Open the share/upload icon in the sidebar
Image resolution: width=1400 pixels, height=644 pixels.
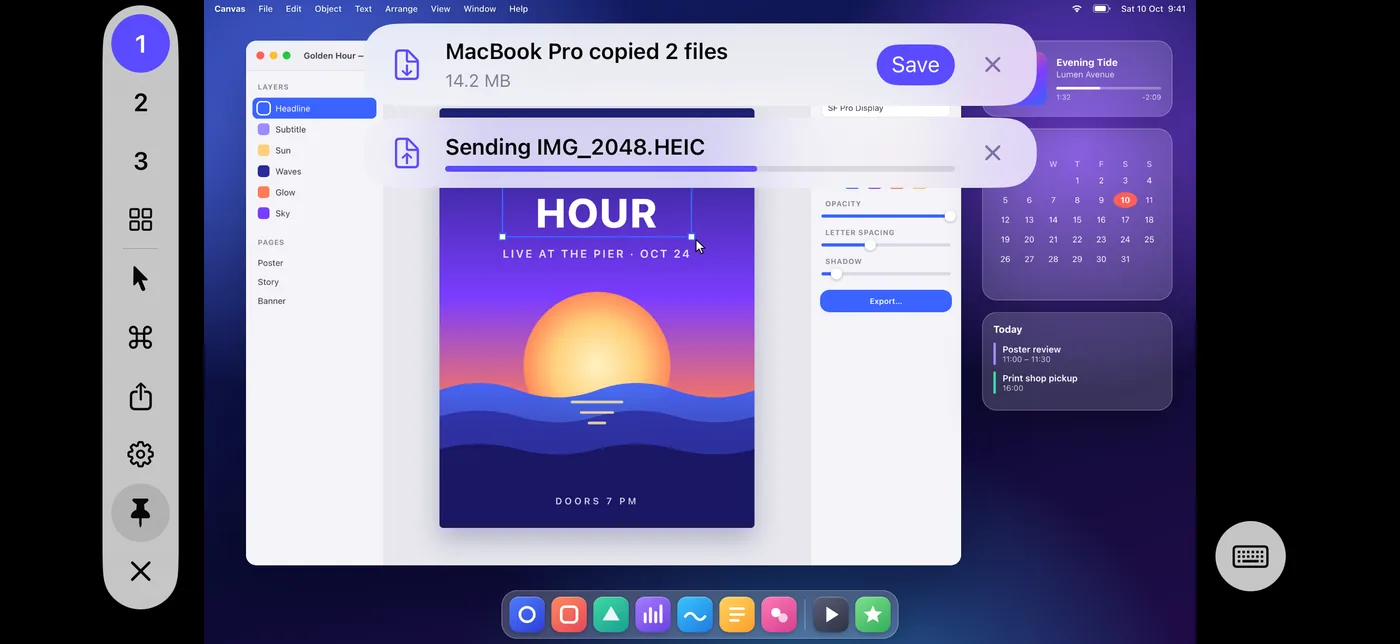click(140, 396)
